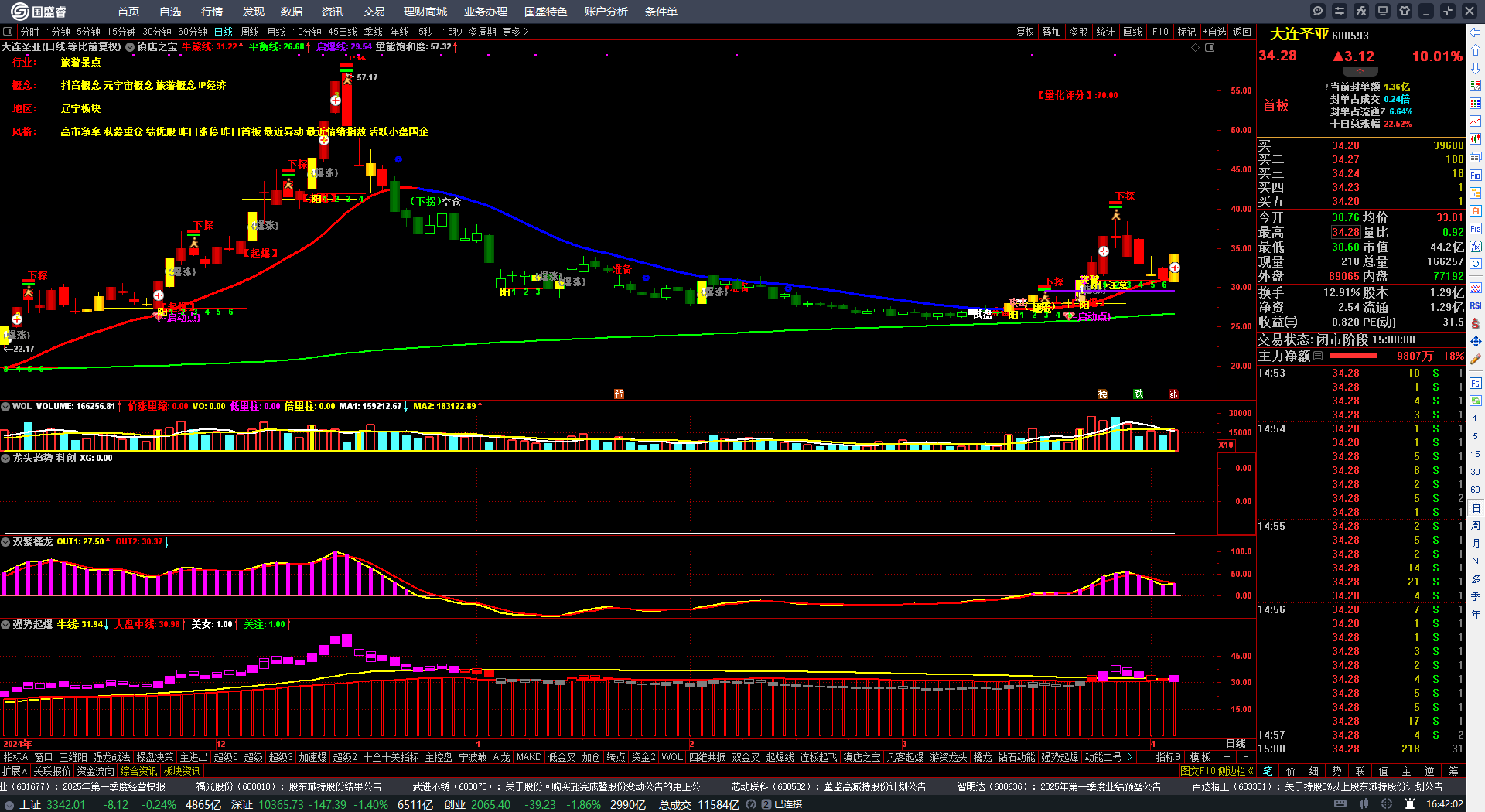Click the F5 icon in right sidebar

pos(1476,383)
